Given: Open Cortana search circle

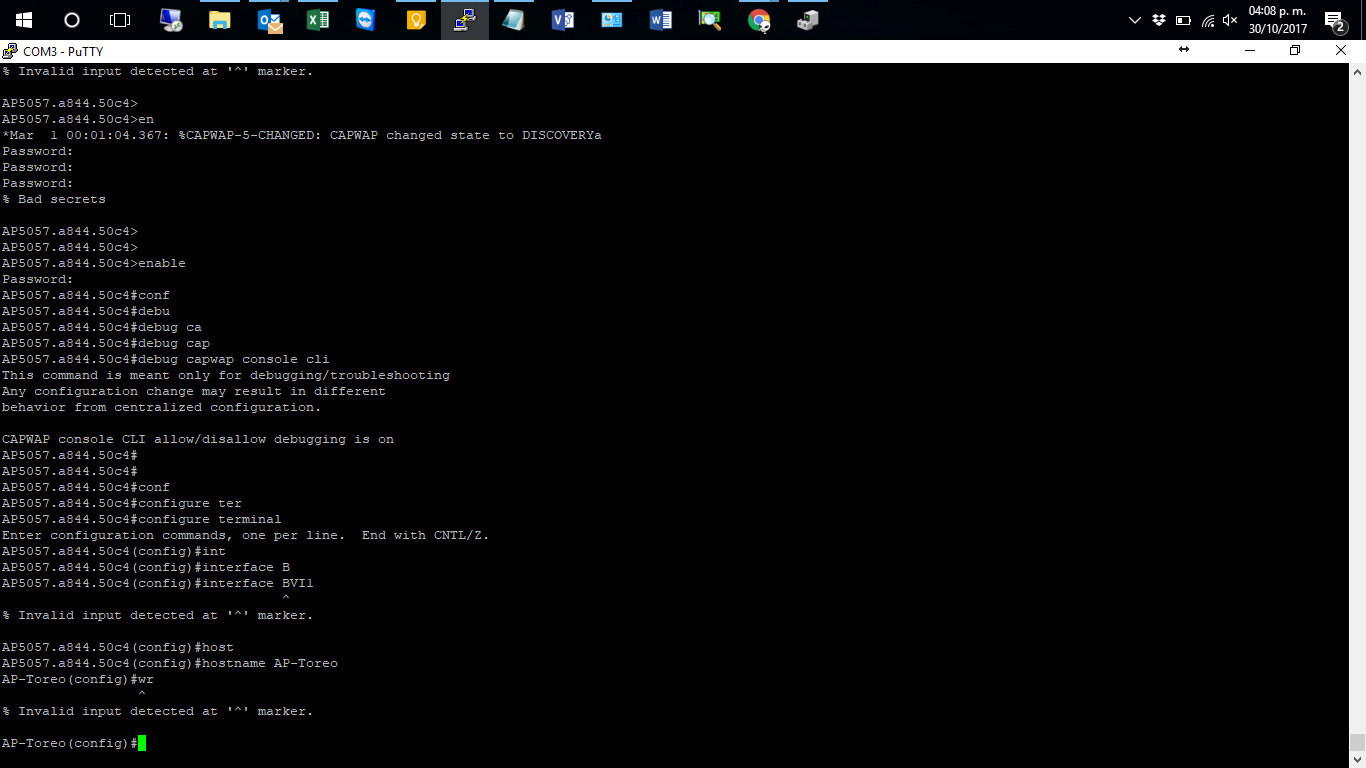Looking at the screenshot, I should pos(72,20).
